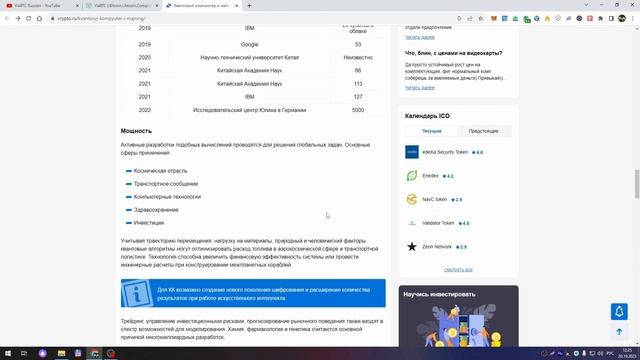Open the Validator Token listing

[x=438, y=223]
